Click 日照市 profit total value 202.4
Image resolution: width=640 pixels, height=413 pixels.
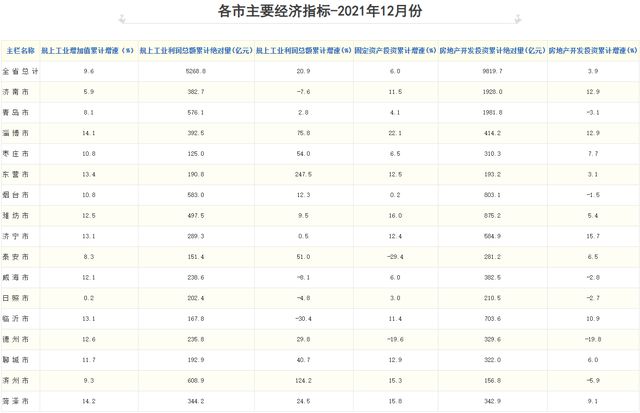196,298
